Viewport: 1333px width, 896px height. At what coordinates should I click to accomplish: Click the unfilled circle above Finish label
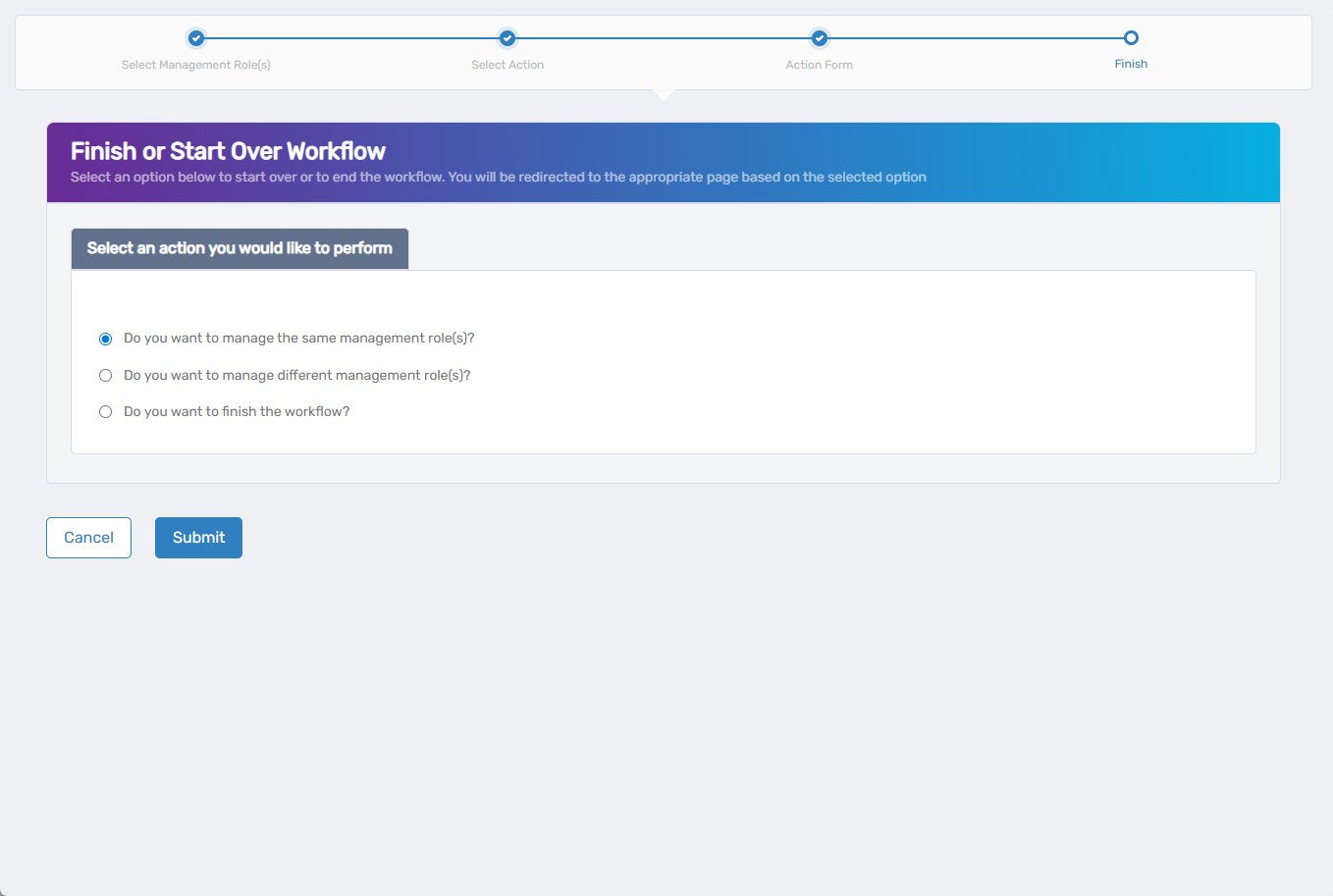coord(1131,36)
